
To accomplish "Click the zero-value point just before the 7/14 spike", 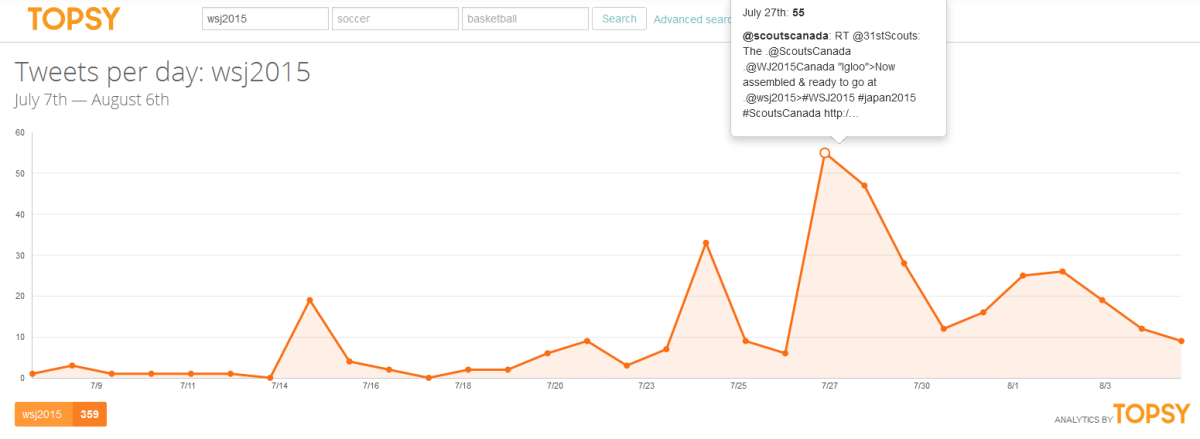I will coord(270,378).
